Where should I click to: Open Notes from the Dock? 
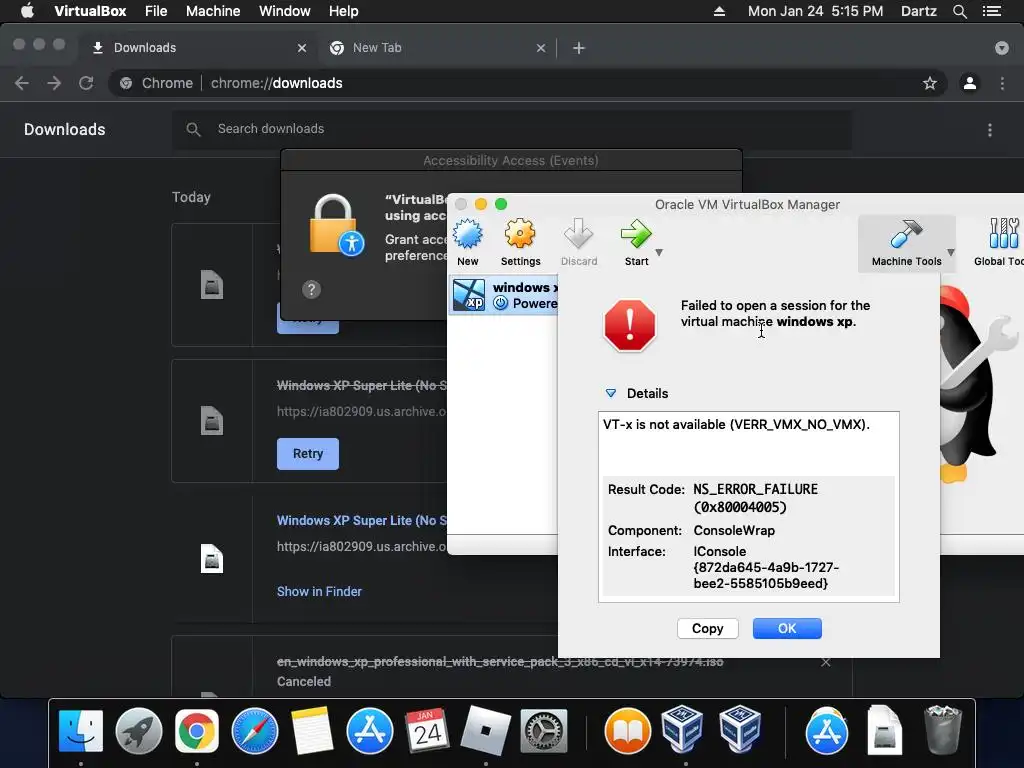click(x=312, y=731)
